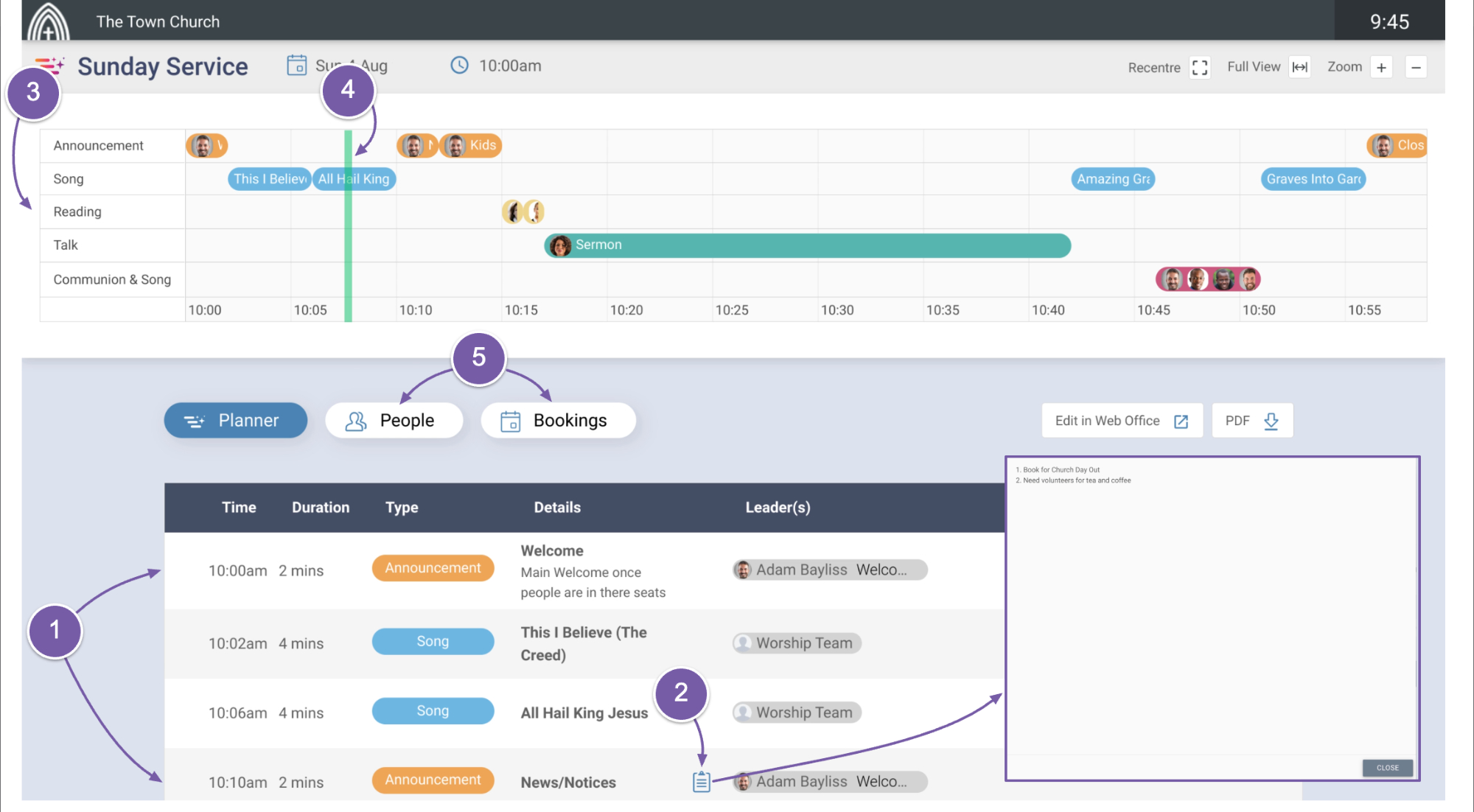Image resolution: width=1474 pixels, height=812 pixels.
Task: Select Amazing Grace block on timeline
Action: click(x=1113, y=179)
